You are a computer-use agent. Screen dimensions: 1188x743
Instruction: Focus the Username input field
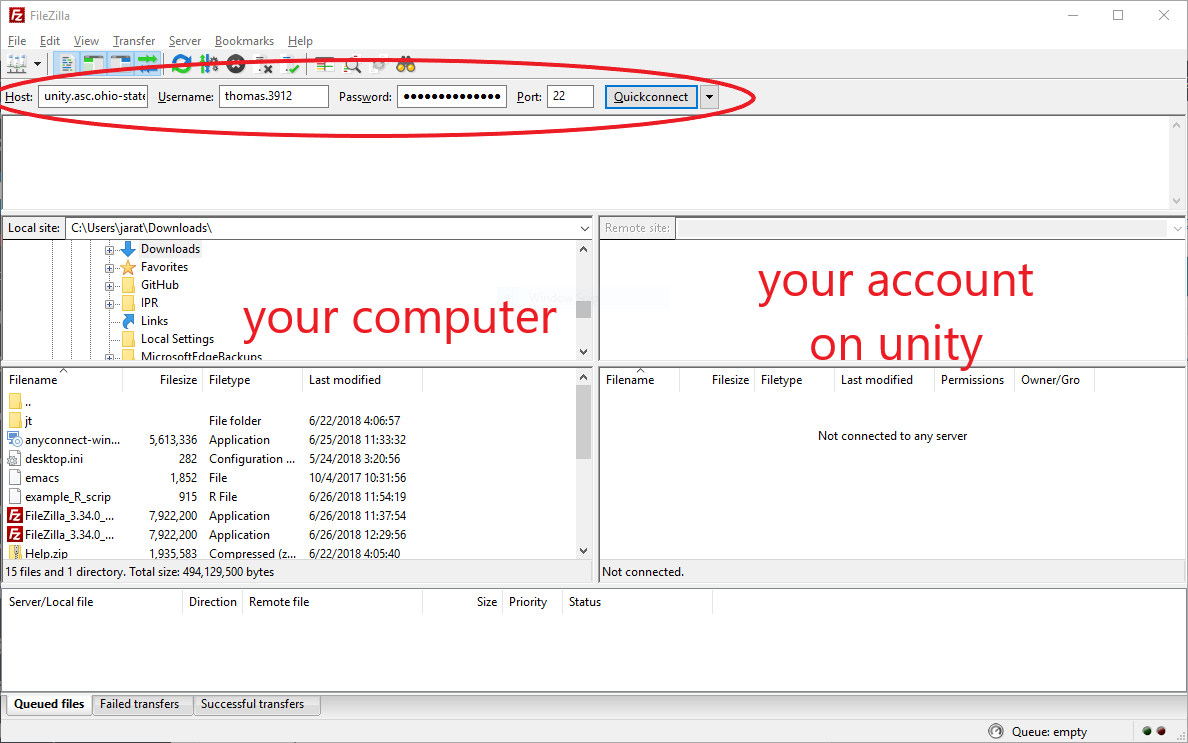coord(274,96)
